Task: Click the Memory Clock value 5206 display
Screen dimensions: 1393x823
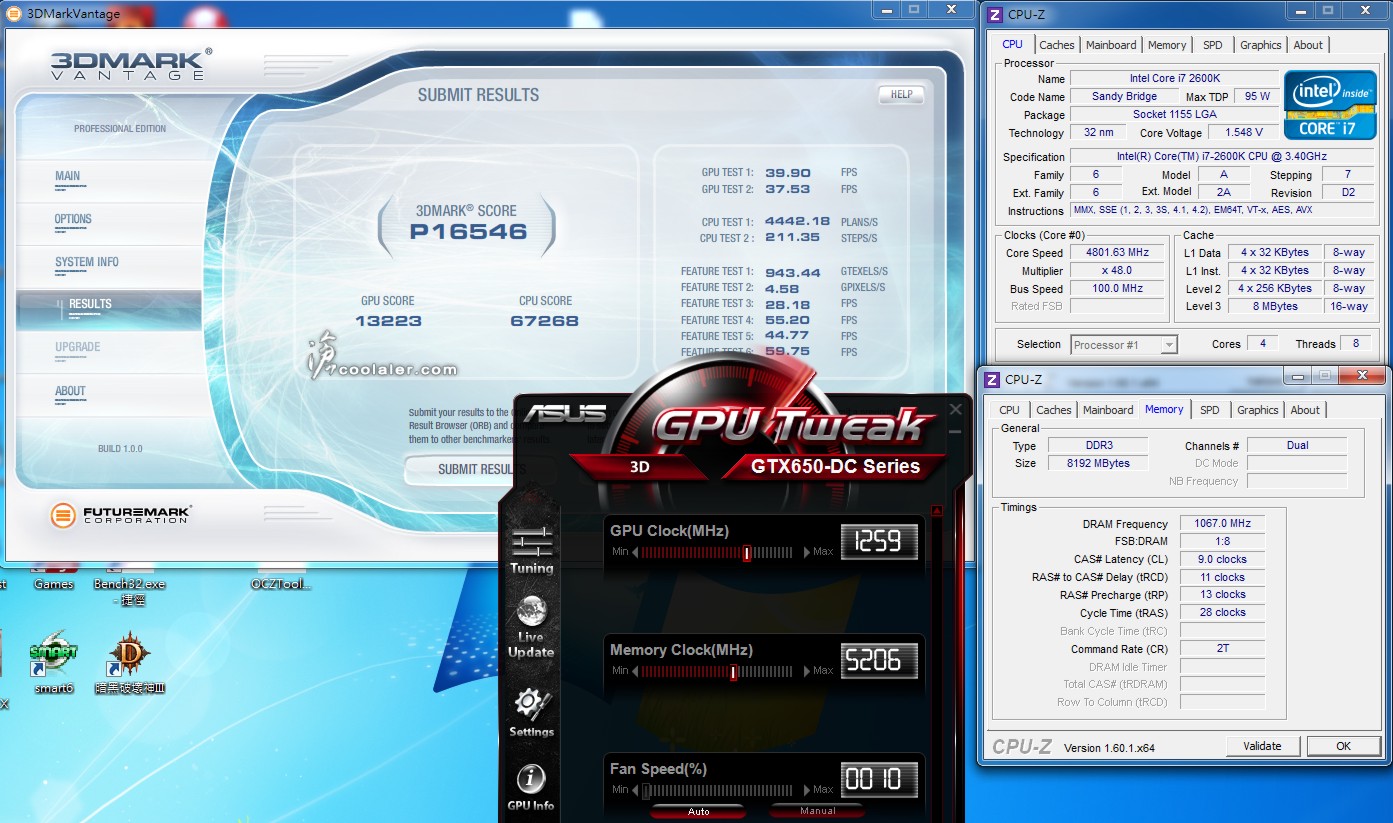Action: (x=879, y=661)
